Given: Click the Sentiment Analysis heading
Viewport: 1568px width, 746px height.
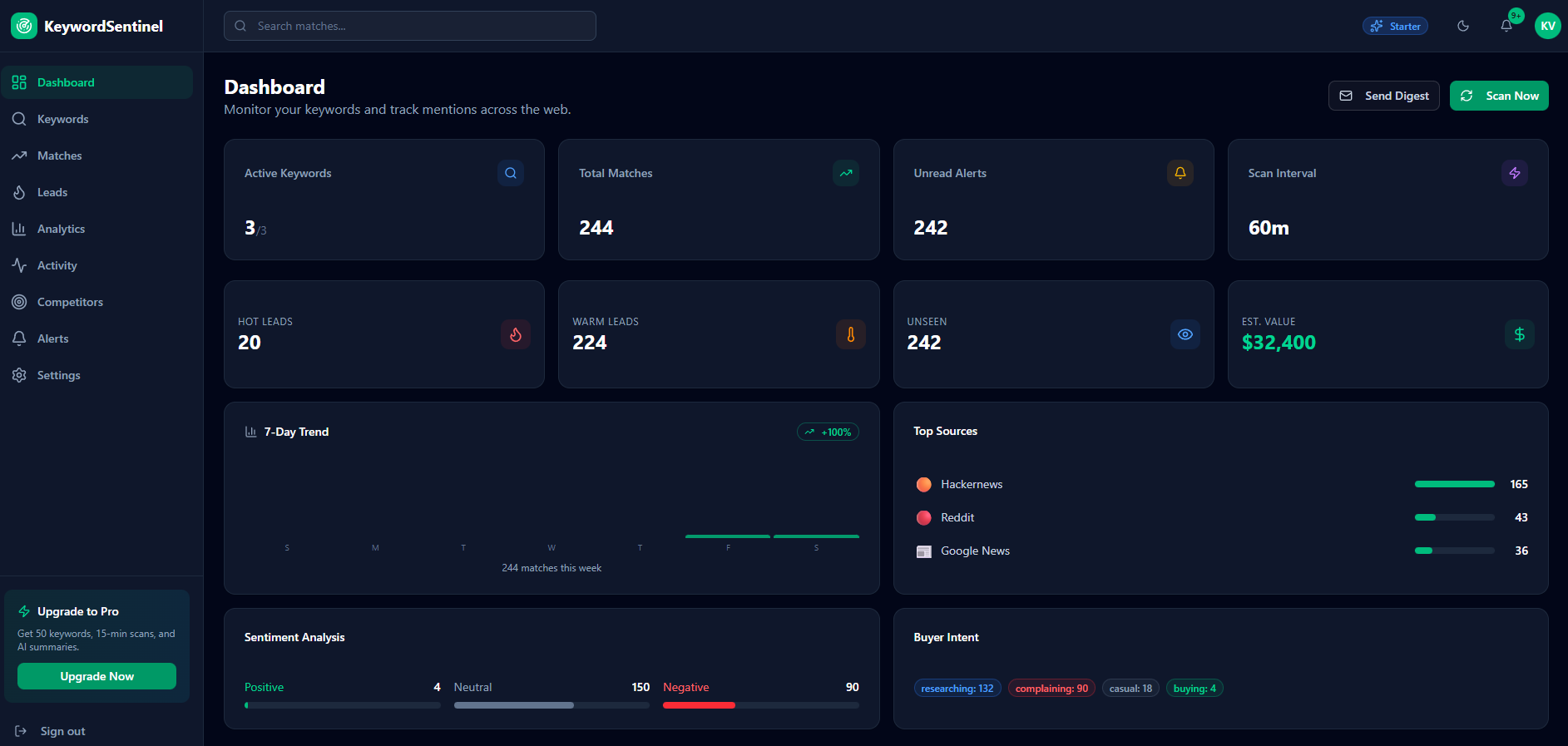Looking at the screenshot, I should coord(294,637).
